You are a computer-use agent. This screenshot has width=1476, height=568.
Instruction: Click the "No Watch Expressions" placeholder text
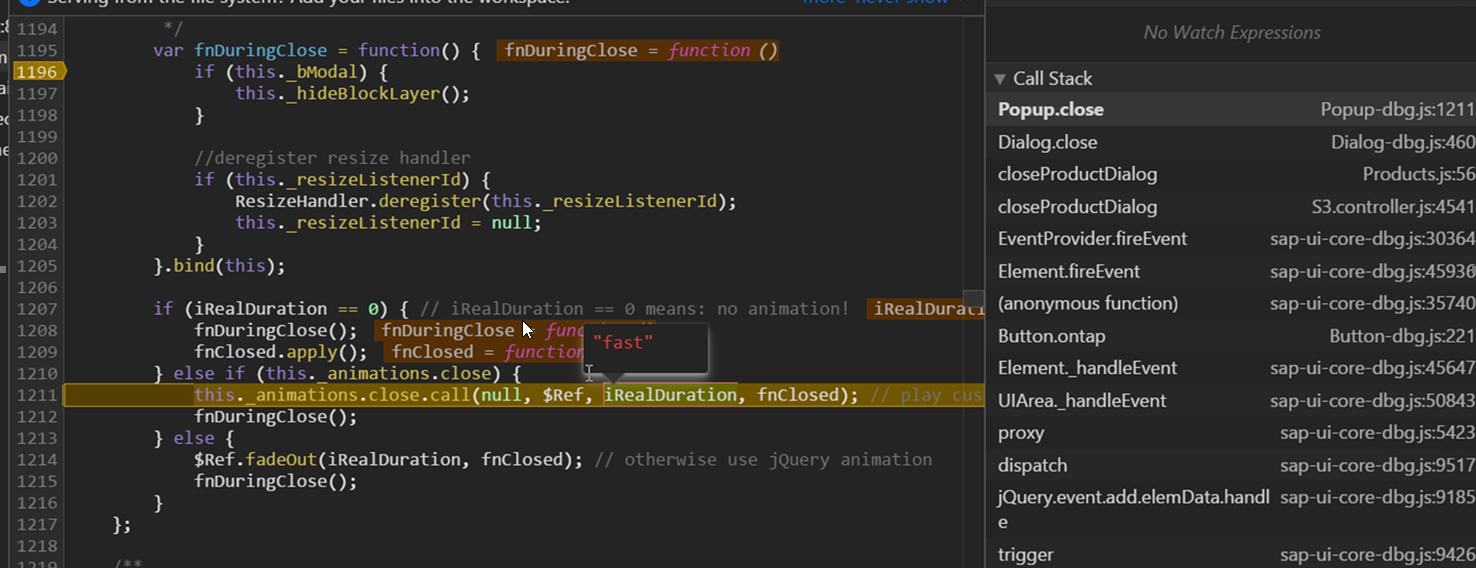1232,33
